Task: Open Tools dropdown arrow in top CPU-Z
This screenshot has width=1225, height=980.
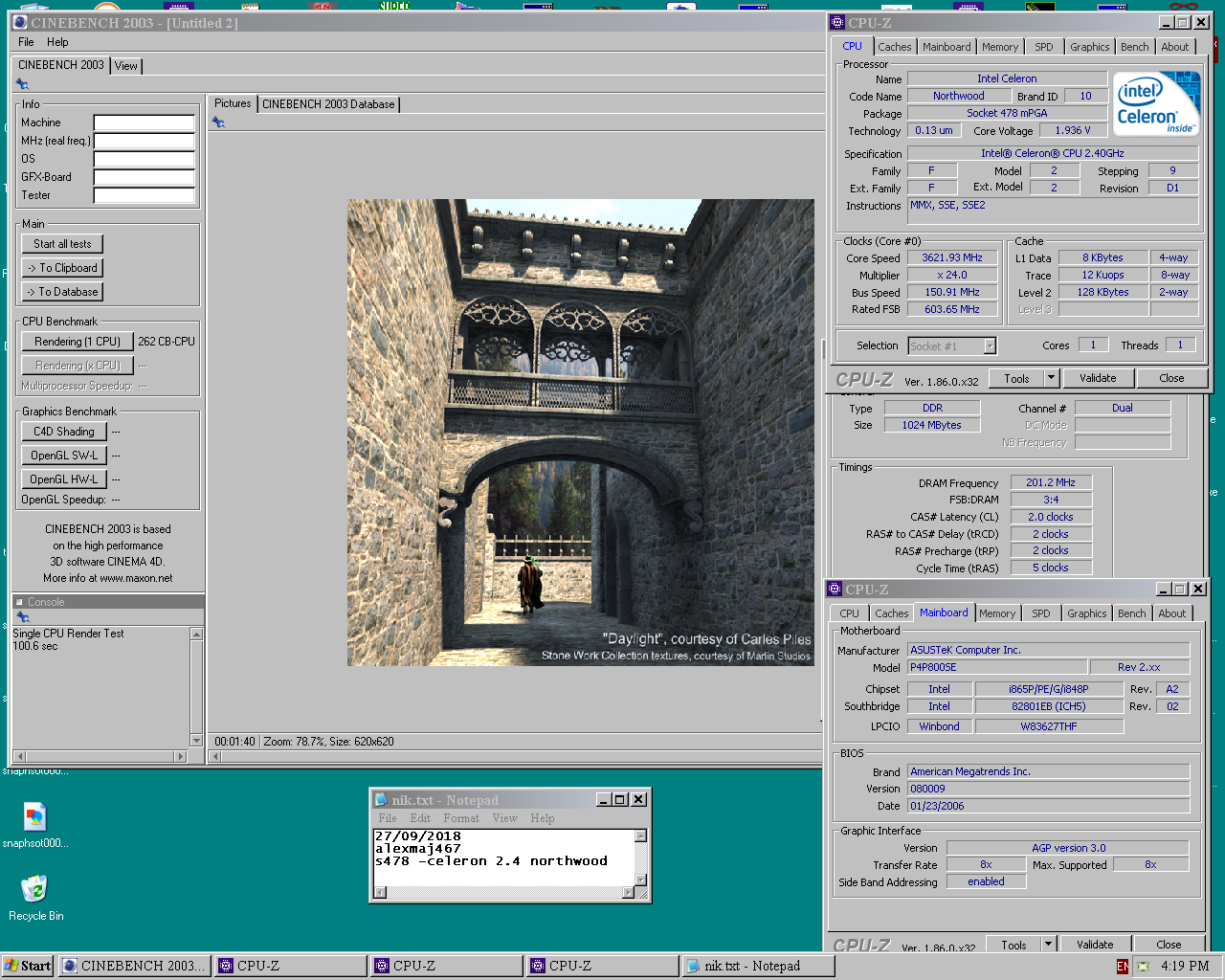Action: (1051, 378)
